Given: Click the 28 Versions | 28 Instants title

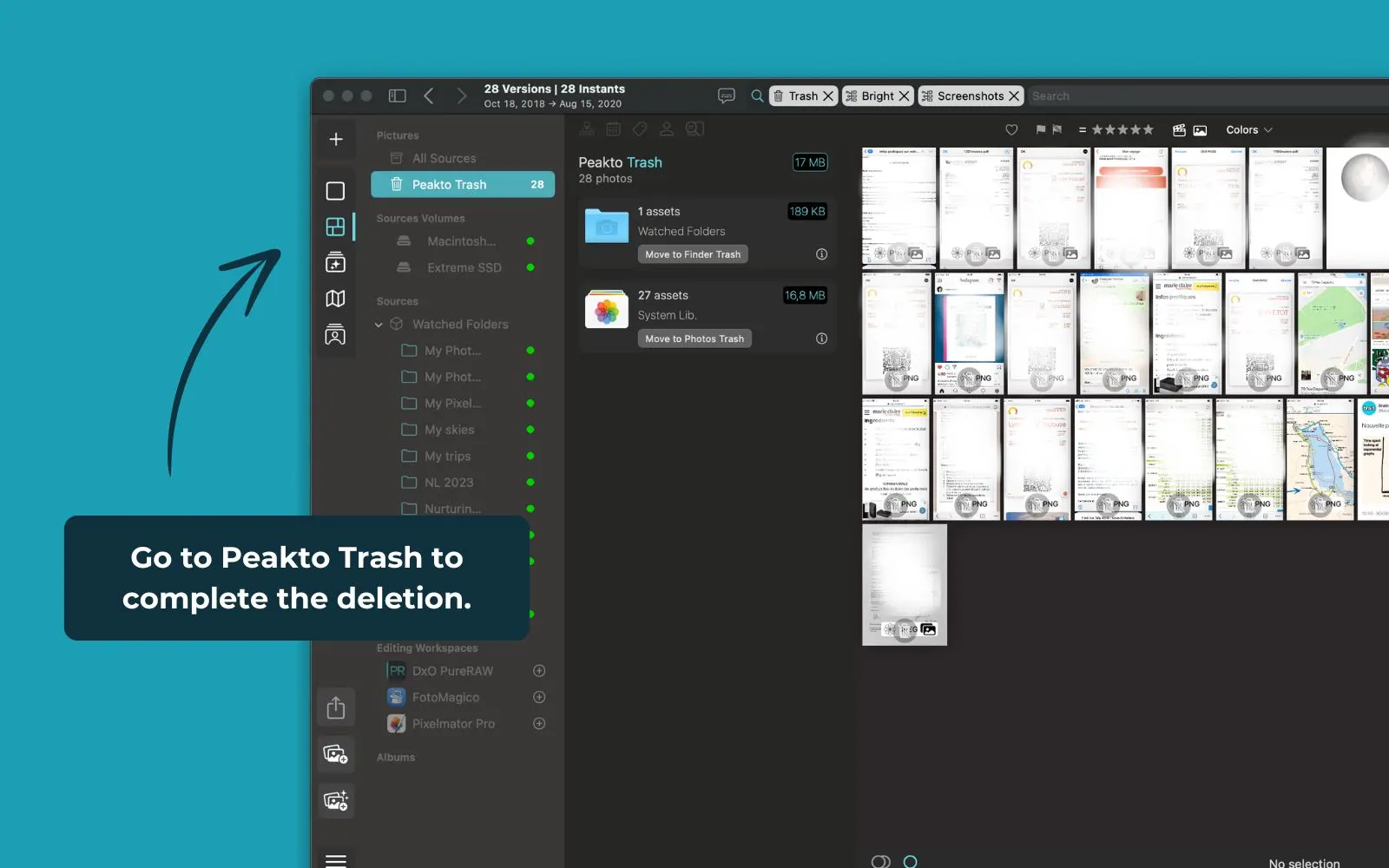Looking at the screenshot, I should click(x=554, y=89).
